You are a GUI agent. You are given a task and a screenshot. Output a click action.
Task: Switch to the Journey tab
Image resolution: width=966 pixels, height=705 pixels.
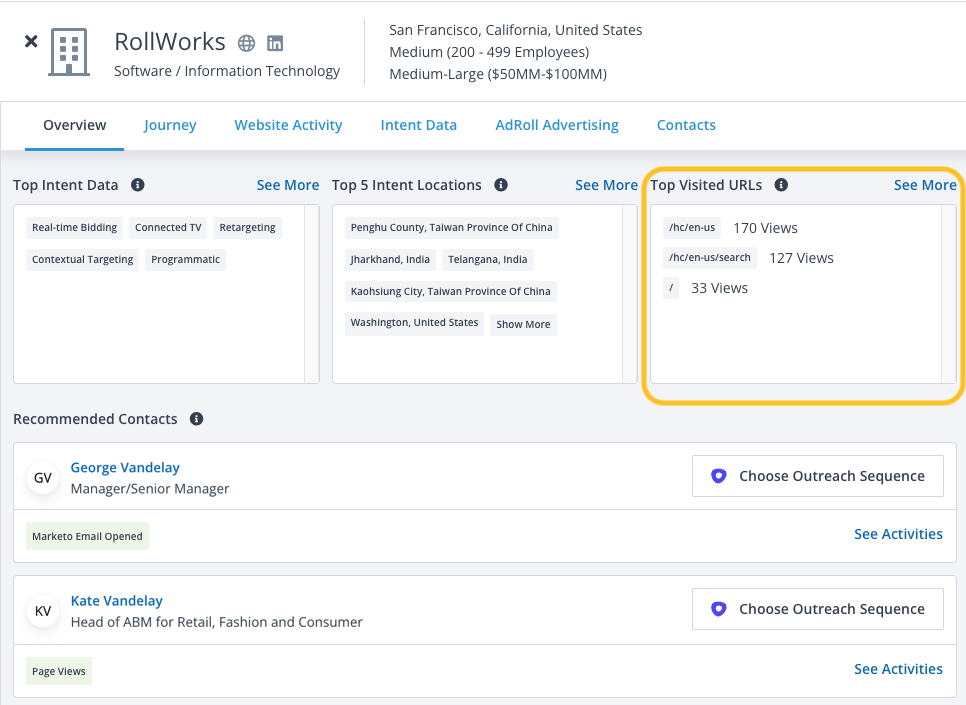170,125
